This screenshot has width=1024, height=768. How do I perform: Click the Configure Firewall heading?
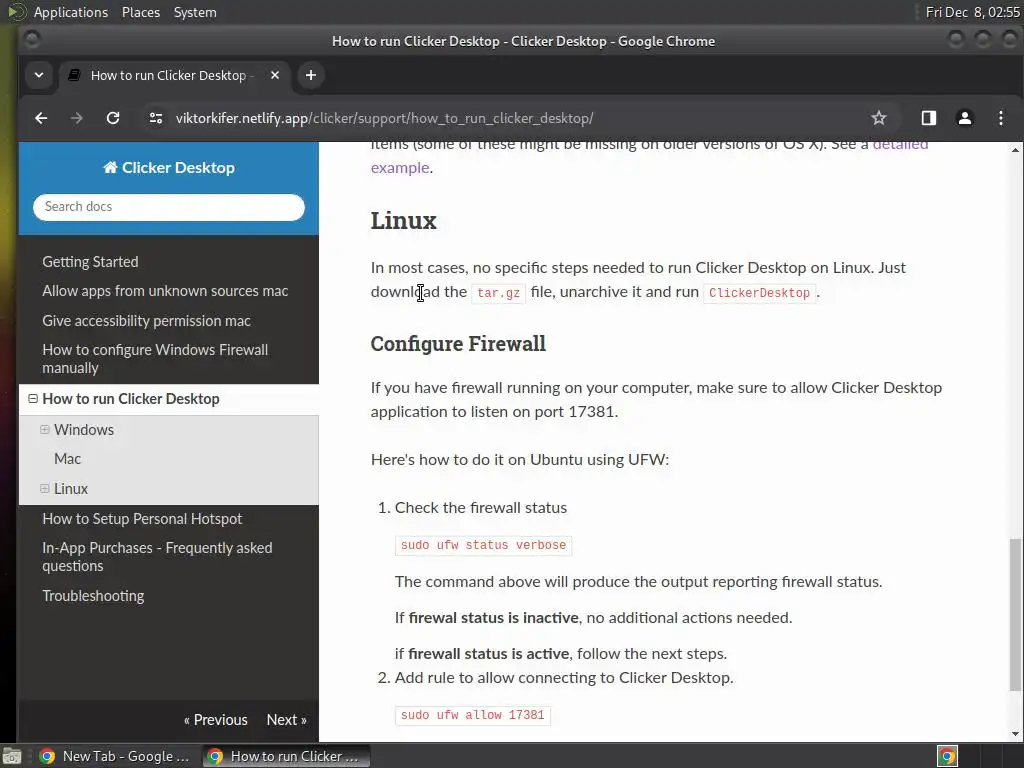(x=458, y=344)
